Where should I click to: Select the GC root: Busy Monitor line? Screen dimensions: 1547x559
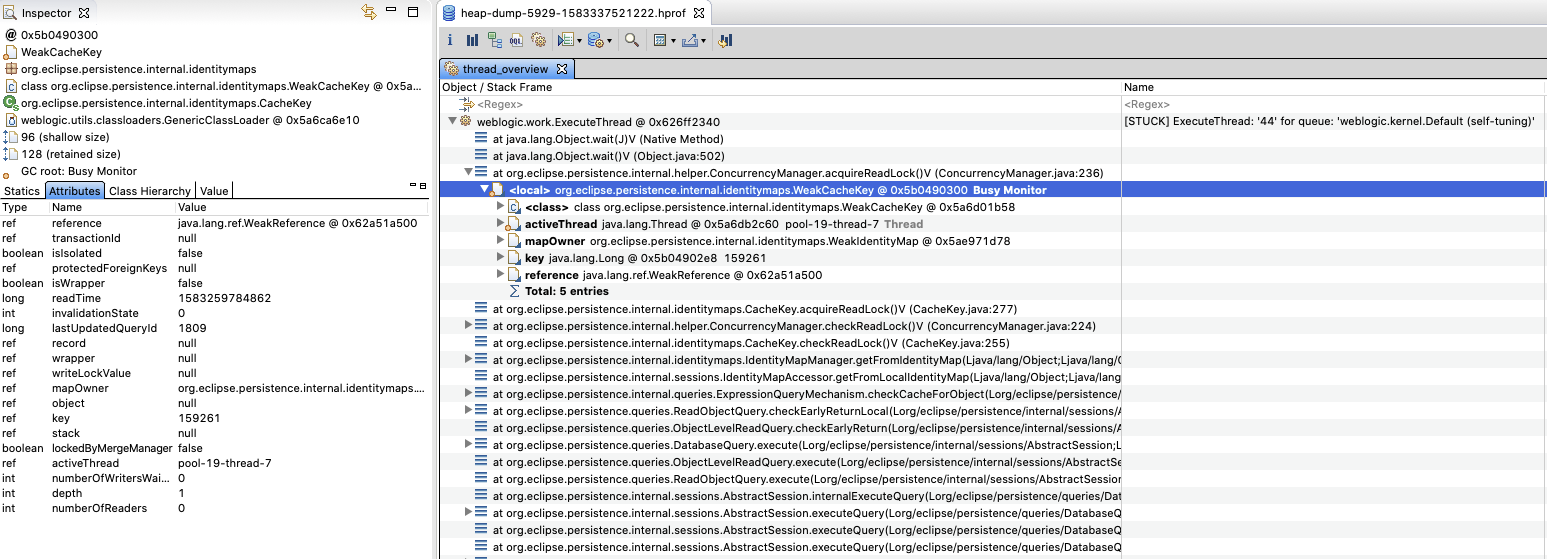[x=78, y=171]
